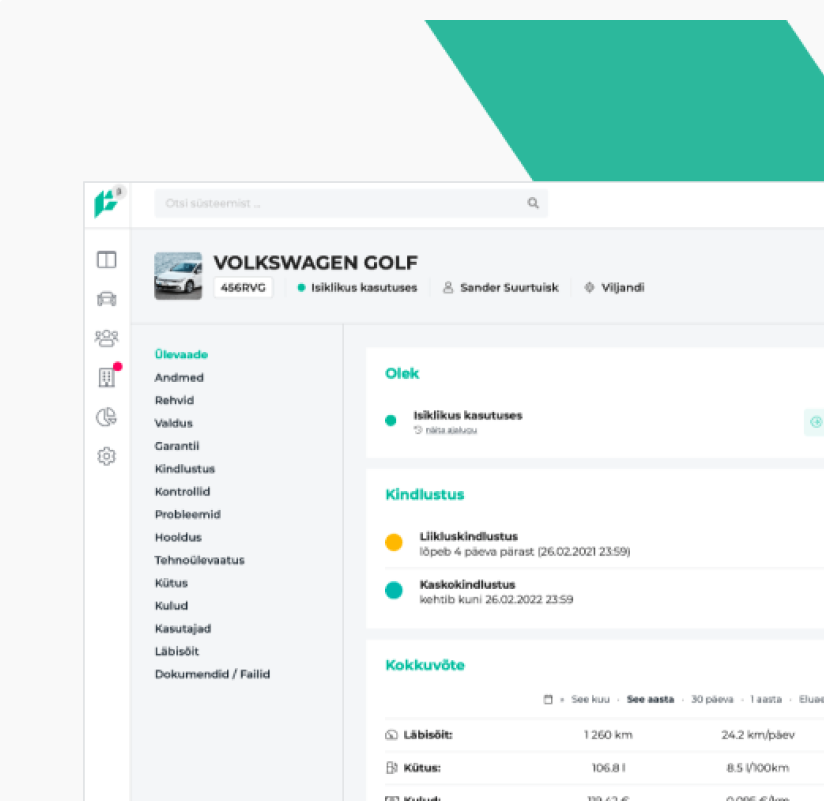This screenshot has height=801, width=824.
Task: Click the 456RVG license plate badge
Action: click(243, 287)
